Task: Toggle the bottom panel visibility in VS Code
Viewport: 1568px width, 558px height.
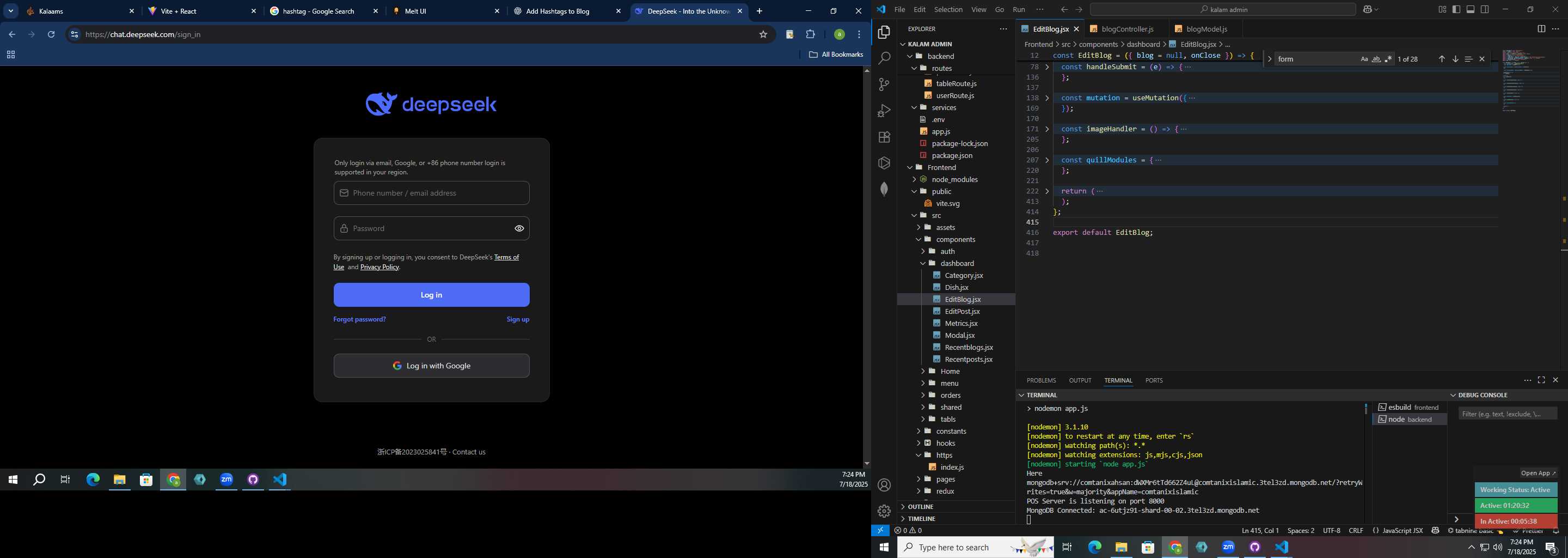Action: point(1471,10)
